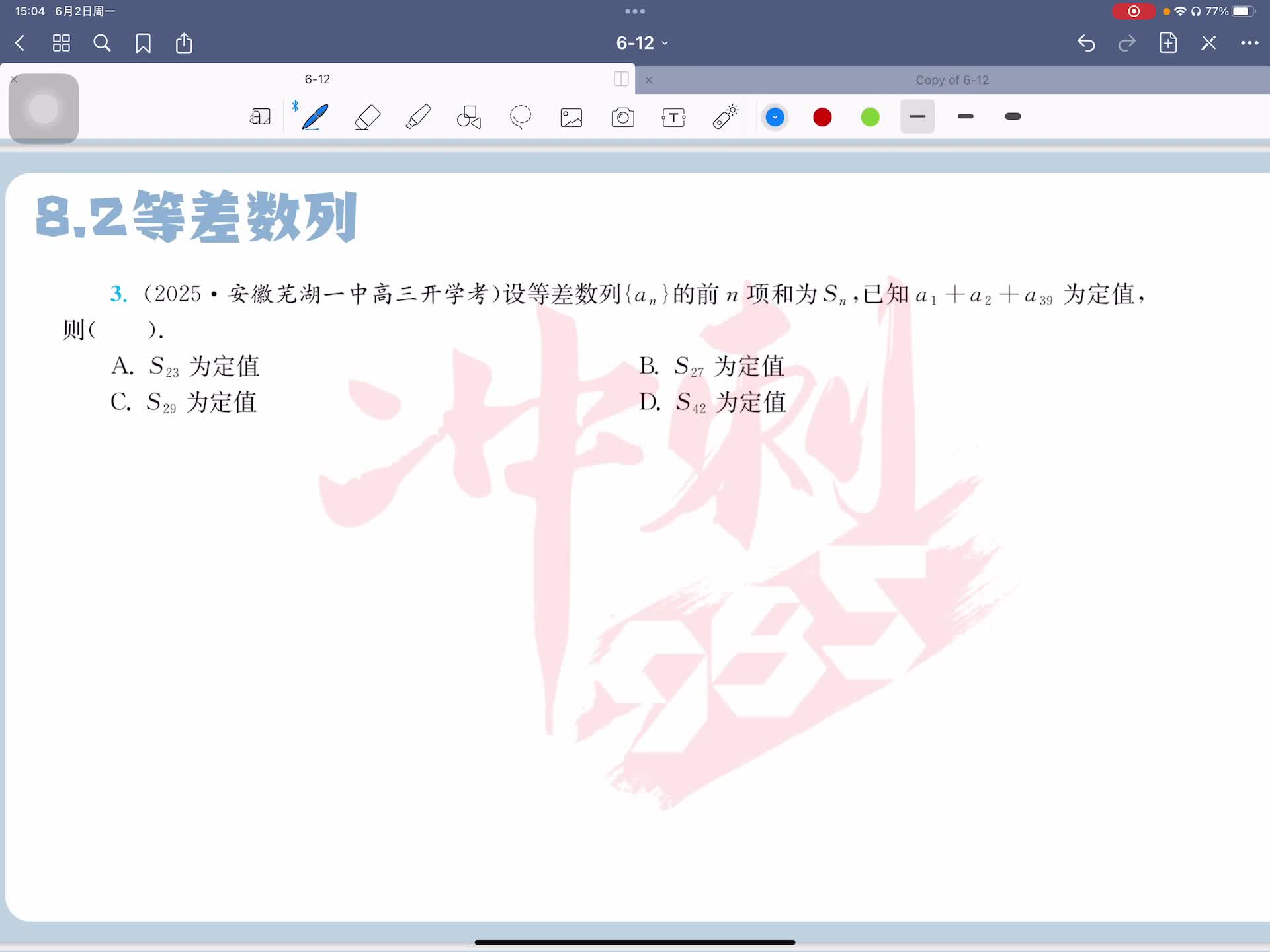Toggle the zoom window tool
This screenshot has width=1270, height=952.
tap(260, 117)
